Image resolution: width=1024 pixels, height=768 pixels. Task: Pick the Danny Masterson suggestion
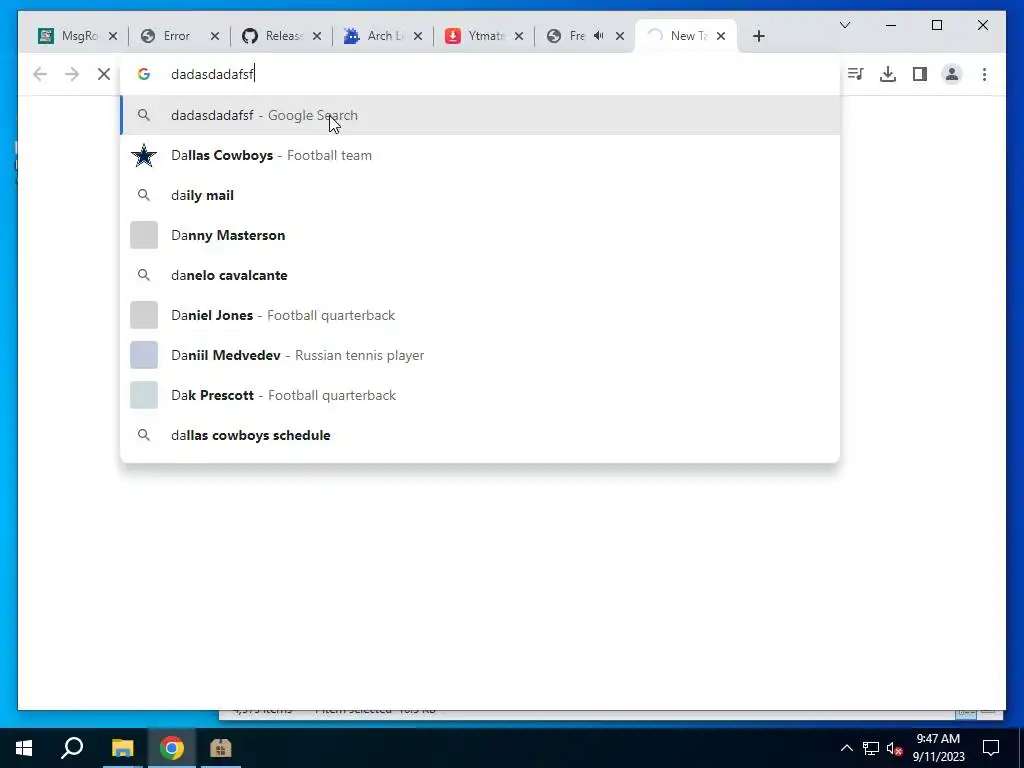(480, 235)
